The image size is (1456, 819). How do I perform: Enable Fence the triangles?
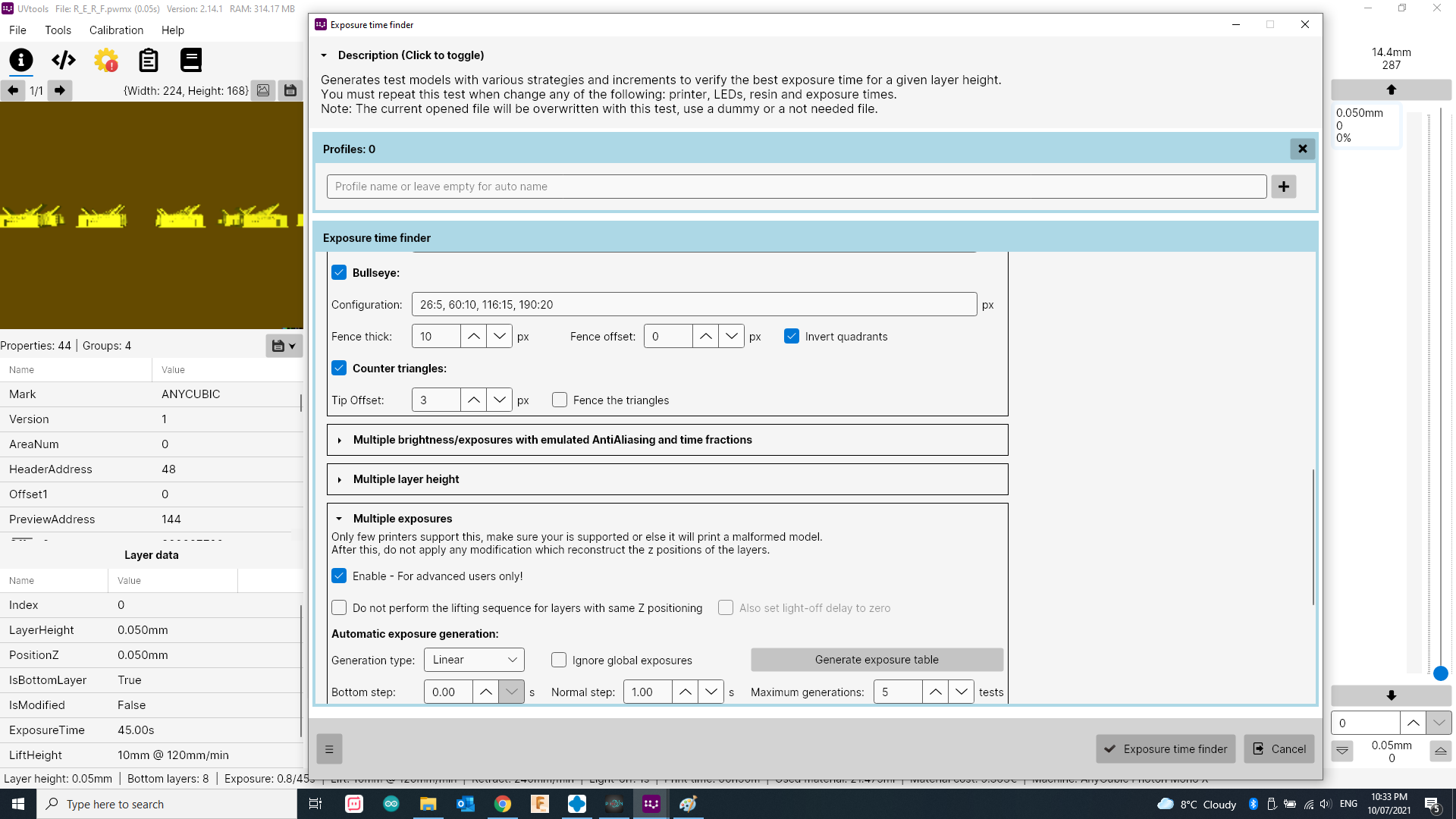[560, 400]
